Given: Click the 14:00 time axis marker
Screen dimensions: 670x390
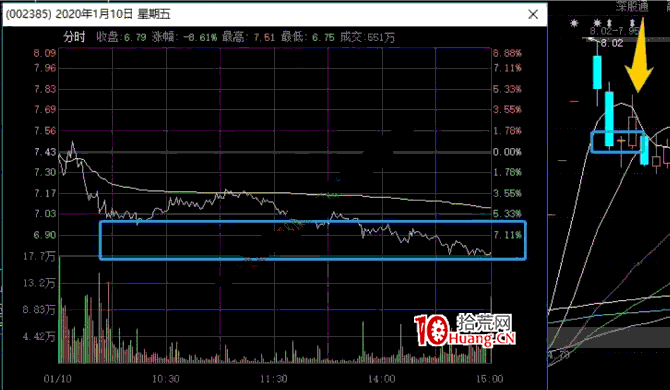Looking at the screenshot, I should tap(382, 379).
